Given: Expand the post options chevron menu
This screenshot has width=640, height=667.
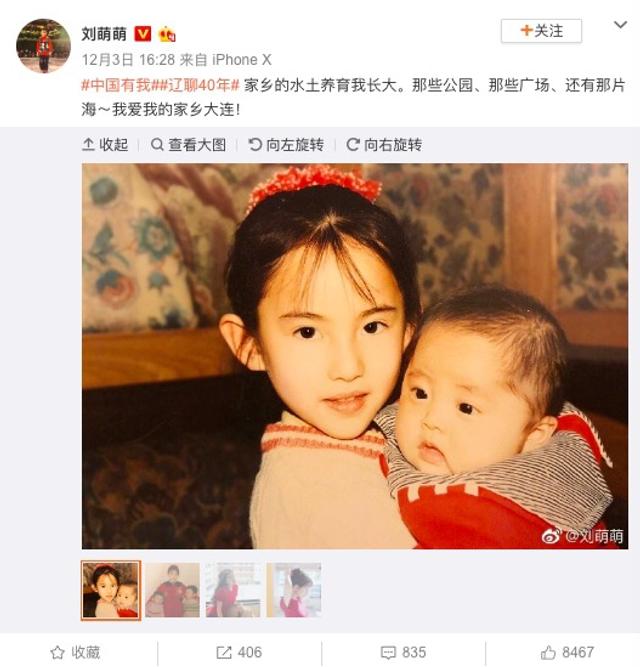Looking at the screenshot, I should click(620, 25).
